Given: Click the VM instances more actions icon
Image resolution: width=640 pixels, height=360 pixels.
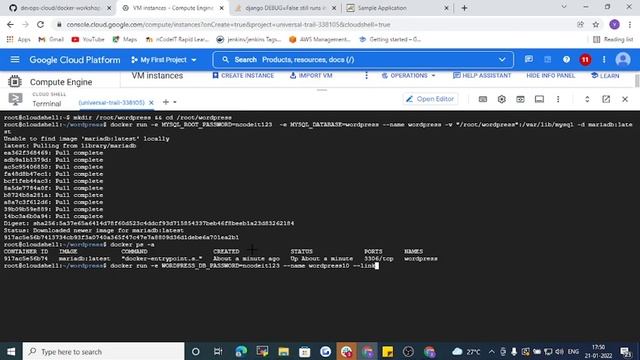Looking at the screenshot, I should [x=366, y=76].
